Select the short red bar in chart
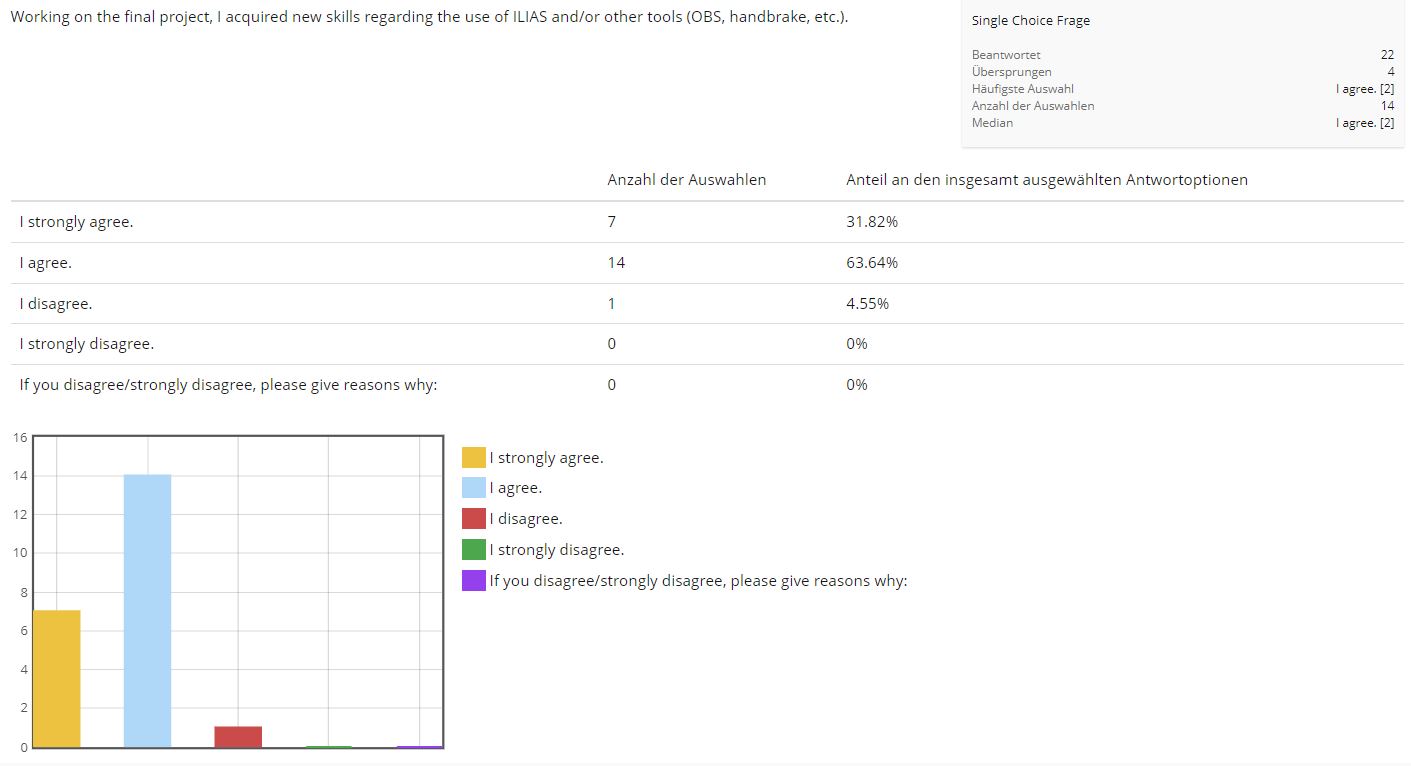This screenshot has height=766, width=1411. click(238, 736)
